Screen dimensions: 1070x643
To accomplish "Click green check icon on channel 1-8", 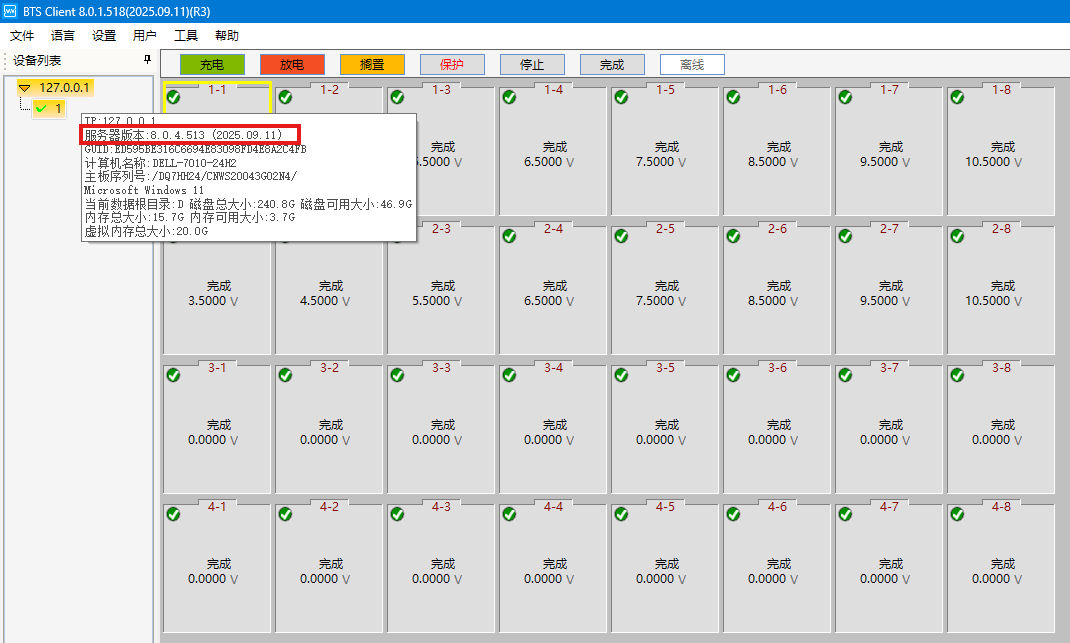I will tap(957, 97).
